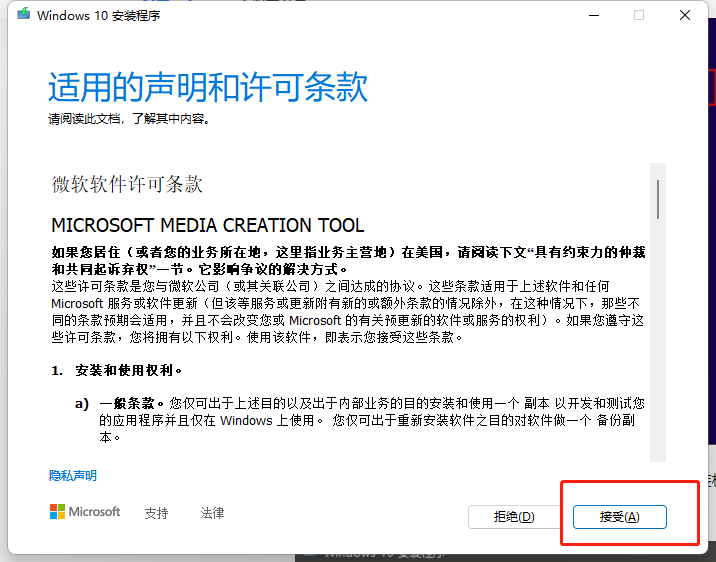Open the 支持 support link
This screenshot has width=716, height=562.
[156, 513]
